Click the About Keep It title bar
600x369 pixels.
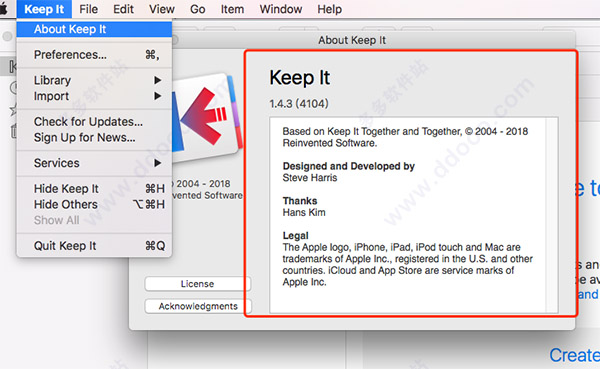352,40
